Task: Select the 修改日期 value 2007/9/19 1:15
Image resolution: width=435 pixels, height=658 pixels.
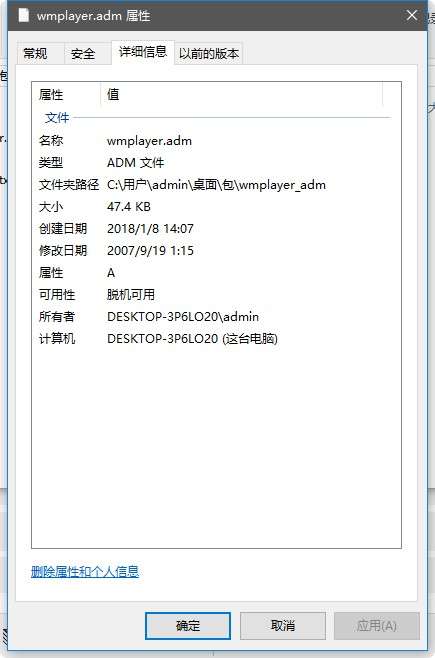Action: (150, 251)
